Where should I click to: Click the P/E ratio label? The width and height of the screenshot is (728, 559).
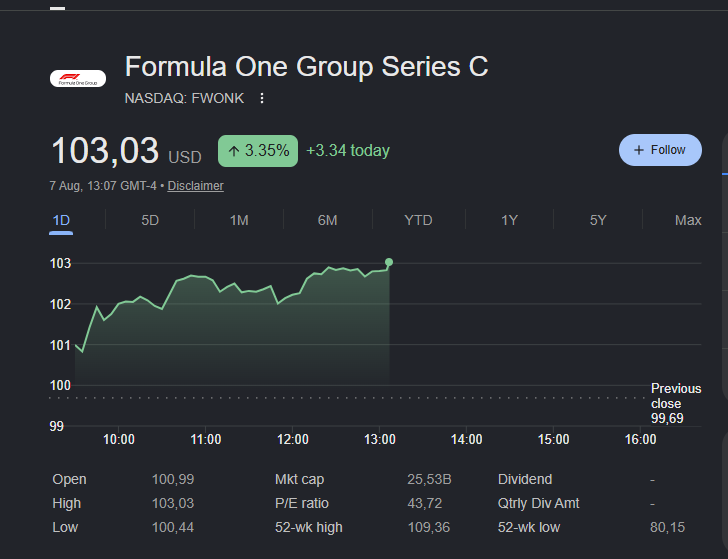coord(302,503)
